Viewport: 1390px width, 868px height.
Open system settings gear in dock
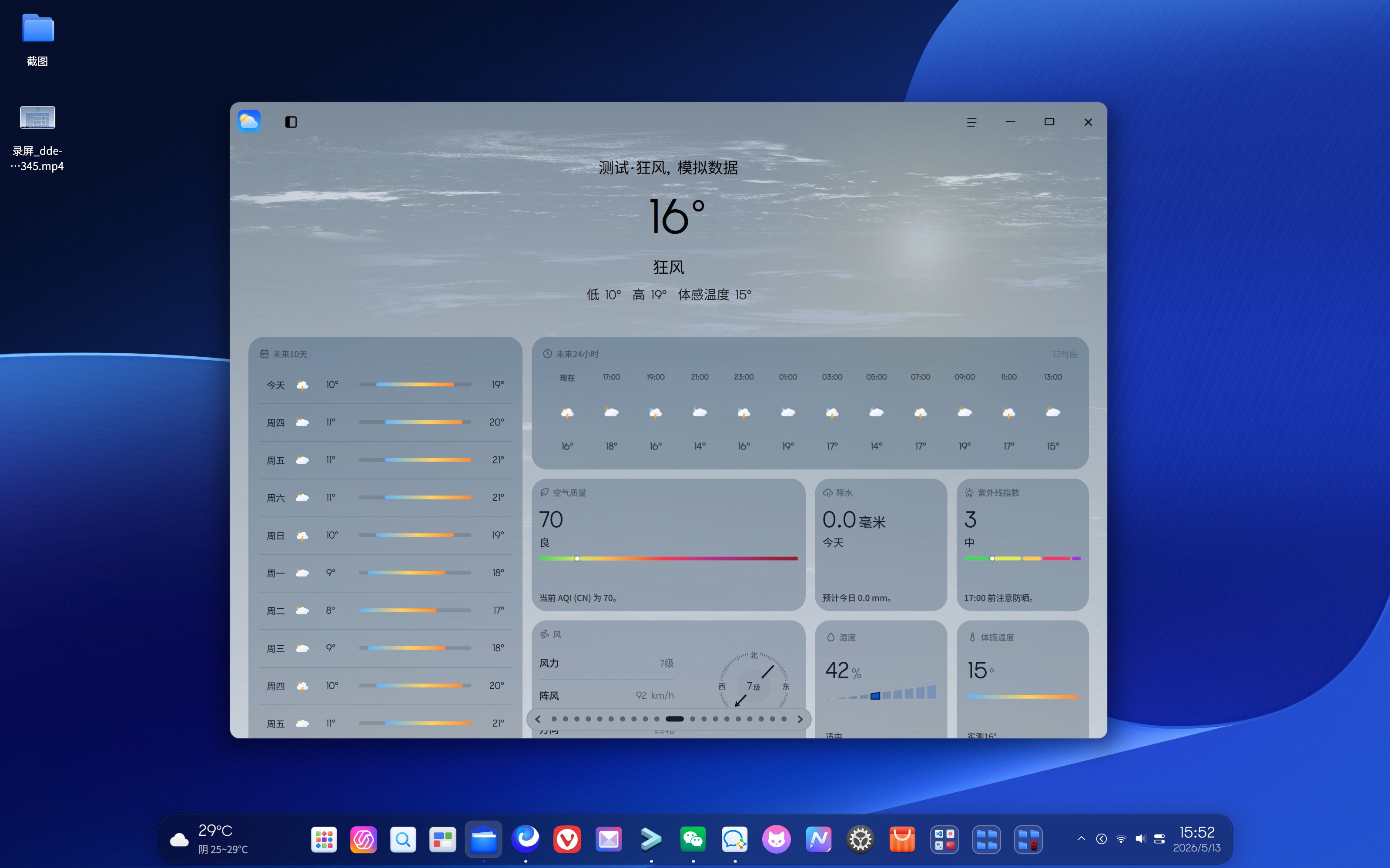pyautogui.click(x=860, y=839)
